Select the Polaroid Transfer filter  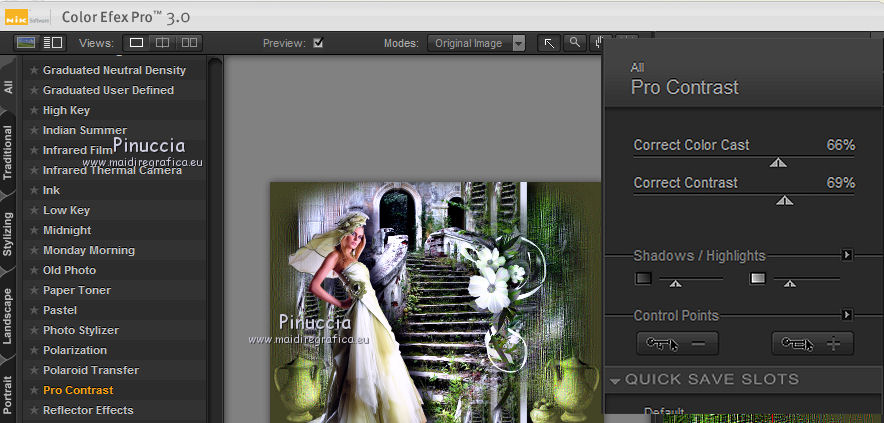coord(114,371)
